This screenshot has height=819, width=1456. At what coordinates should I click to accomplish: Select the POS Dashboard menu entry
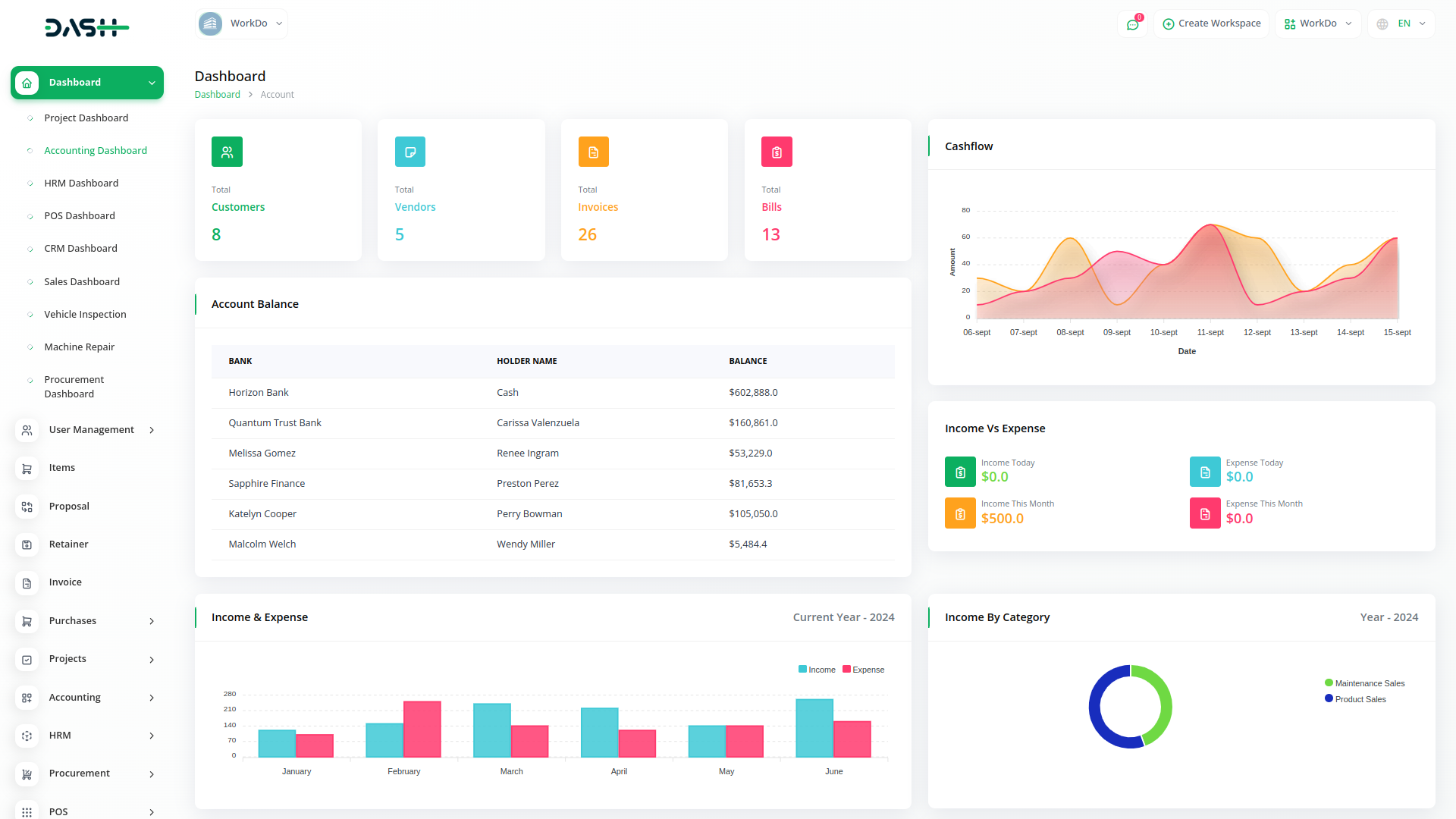[80, 215]
